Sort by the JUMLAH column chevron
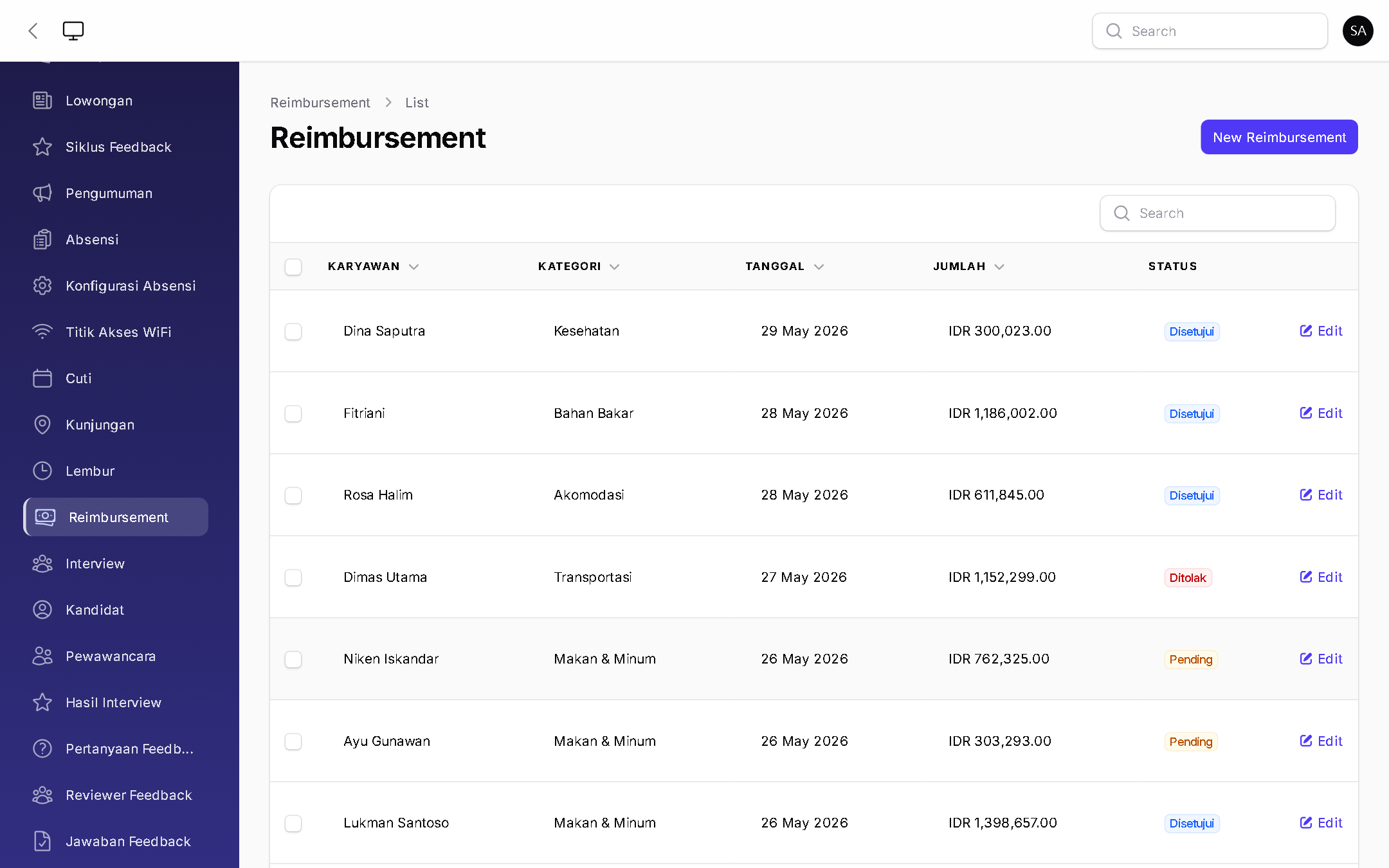 (999, 267)
